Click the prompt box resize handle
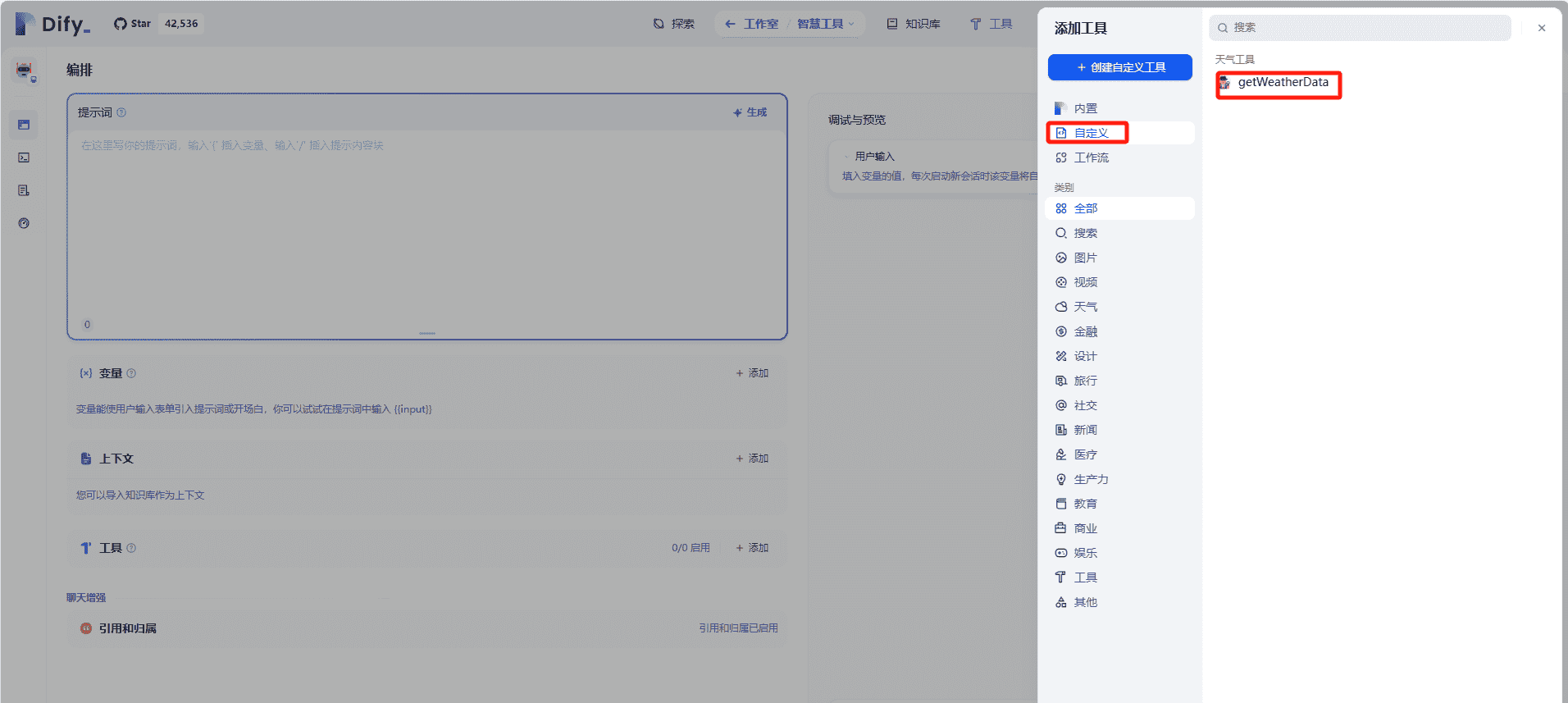The image size is (1568, 703). click(427, 333)
